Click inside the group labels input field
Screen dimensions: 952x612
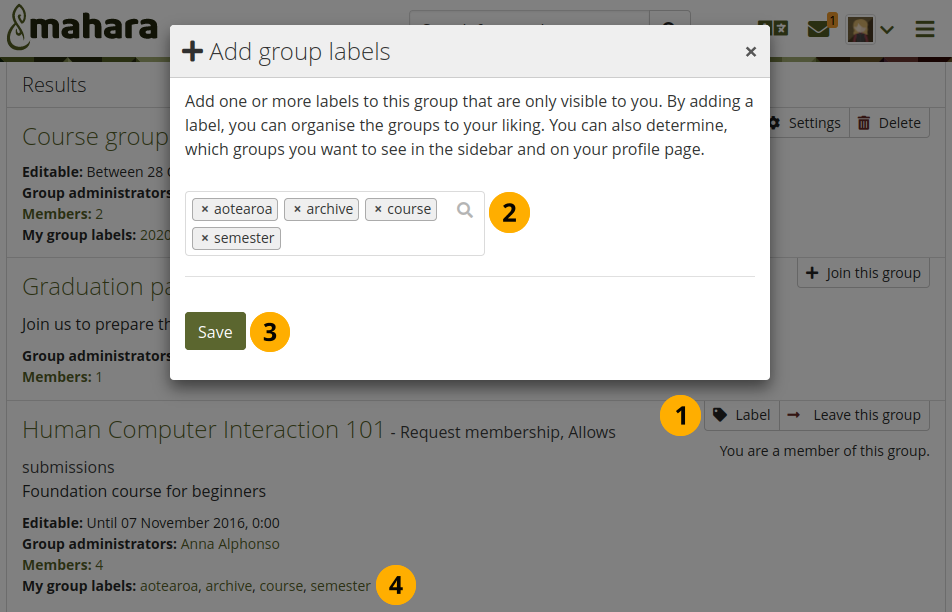(x=360, y=238)
